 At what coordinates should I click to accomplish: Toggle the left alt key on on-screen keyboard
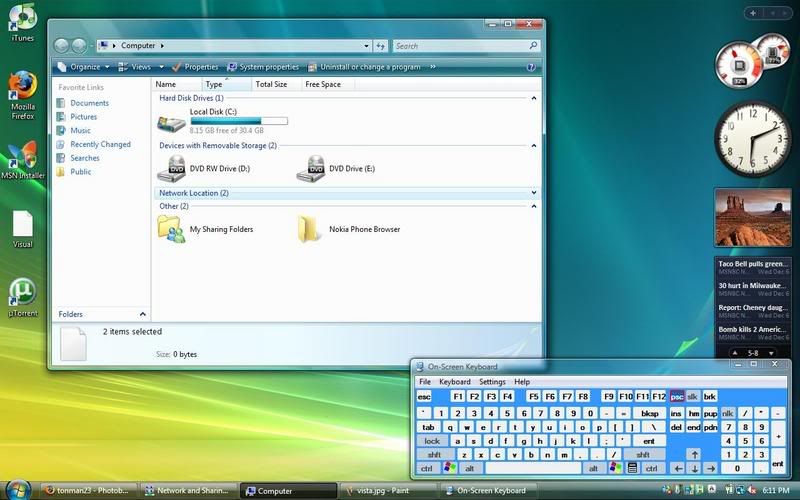pos(470,468)
